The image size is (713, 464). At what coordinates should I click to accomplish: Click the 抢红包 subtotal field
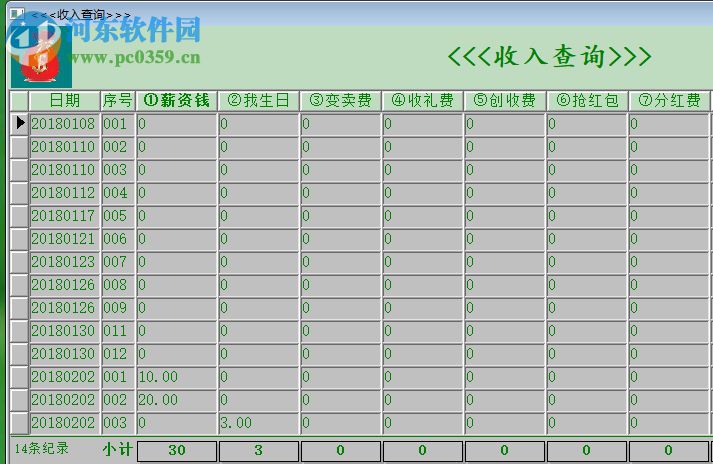pos(587,450)
